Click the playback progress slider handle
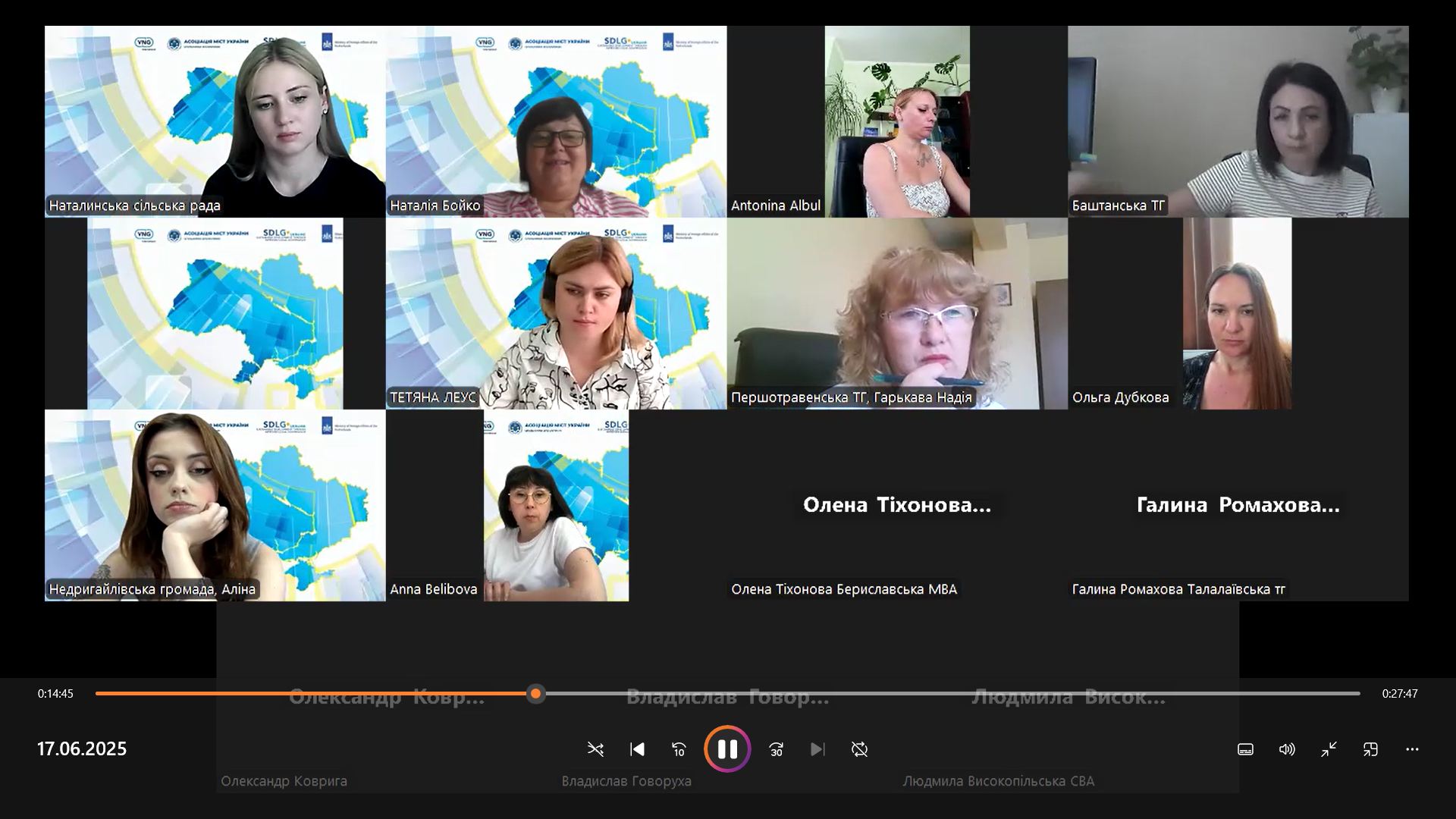1456x819 pixels. click(x=536, y=693)
